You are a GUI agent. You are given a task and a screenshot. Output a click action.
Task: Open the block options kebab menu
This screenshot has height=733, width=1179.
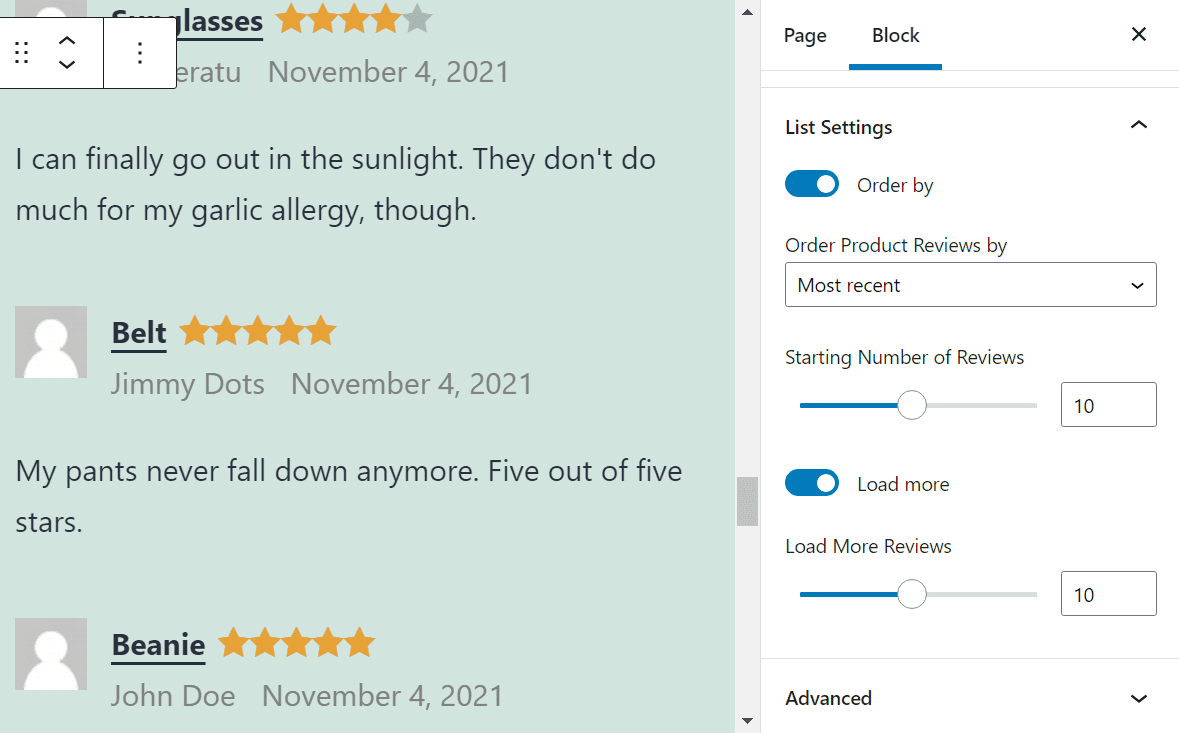(139, 52)
